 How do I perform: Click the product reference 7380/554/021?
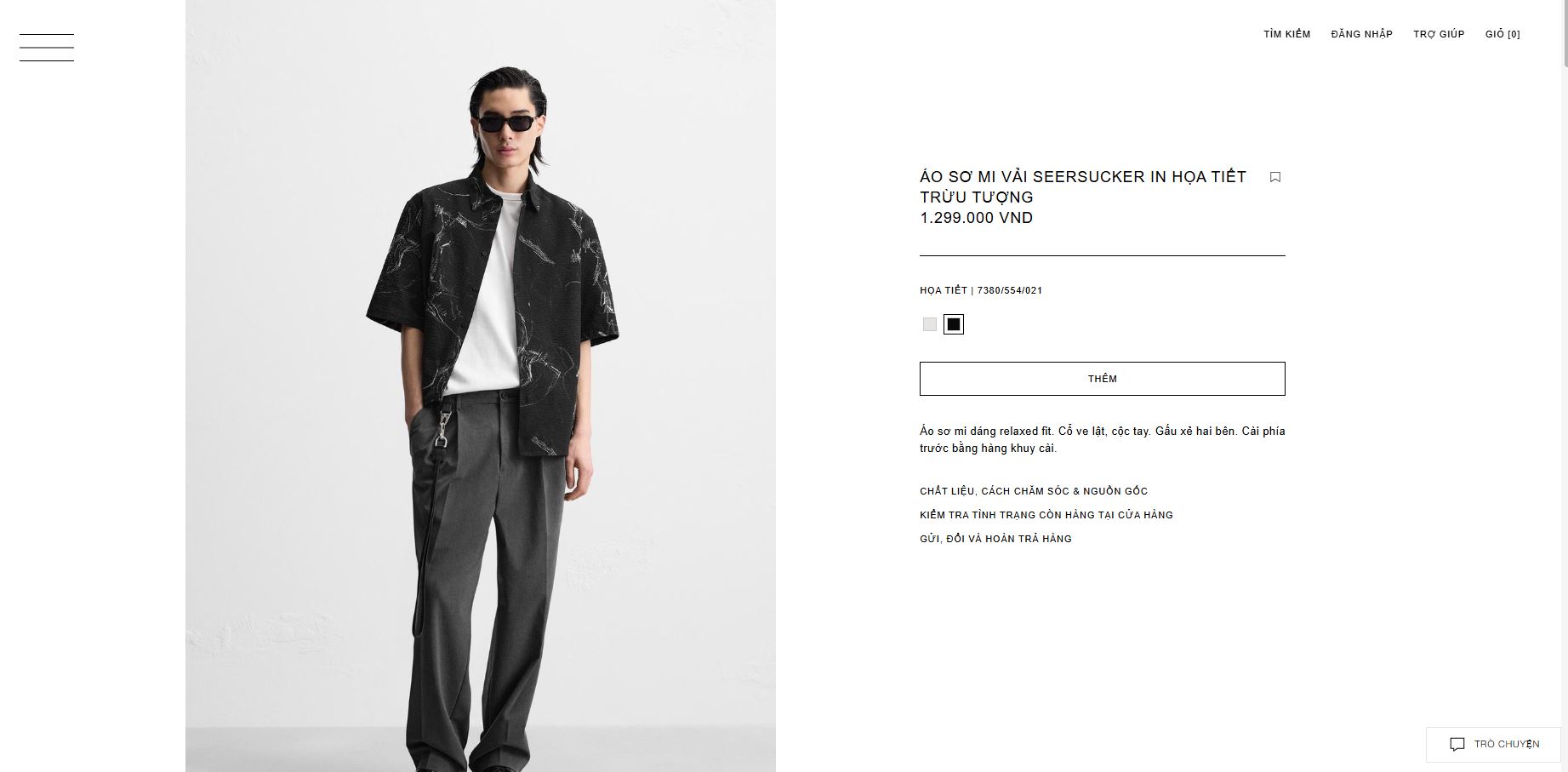point(1010,290)
